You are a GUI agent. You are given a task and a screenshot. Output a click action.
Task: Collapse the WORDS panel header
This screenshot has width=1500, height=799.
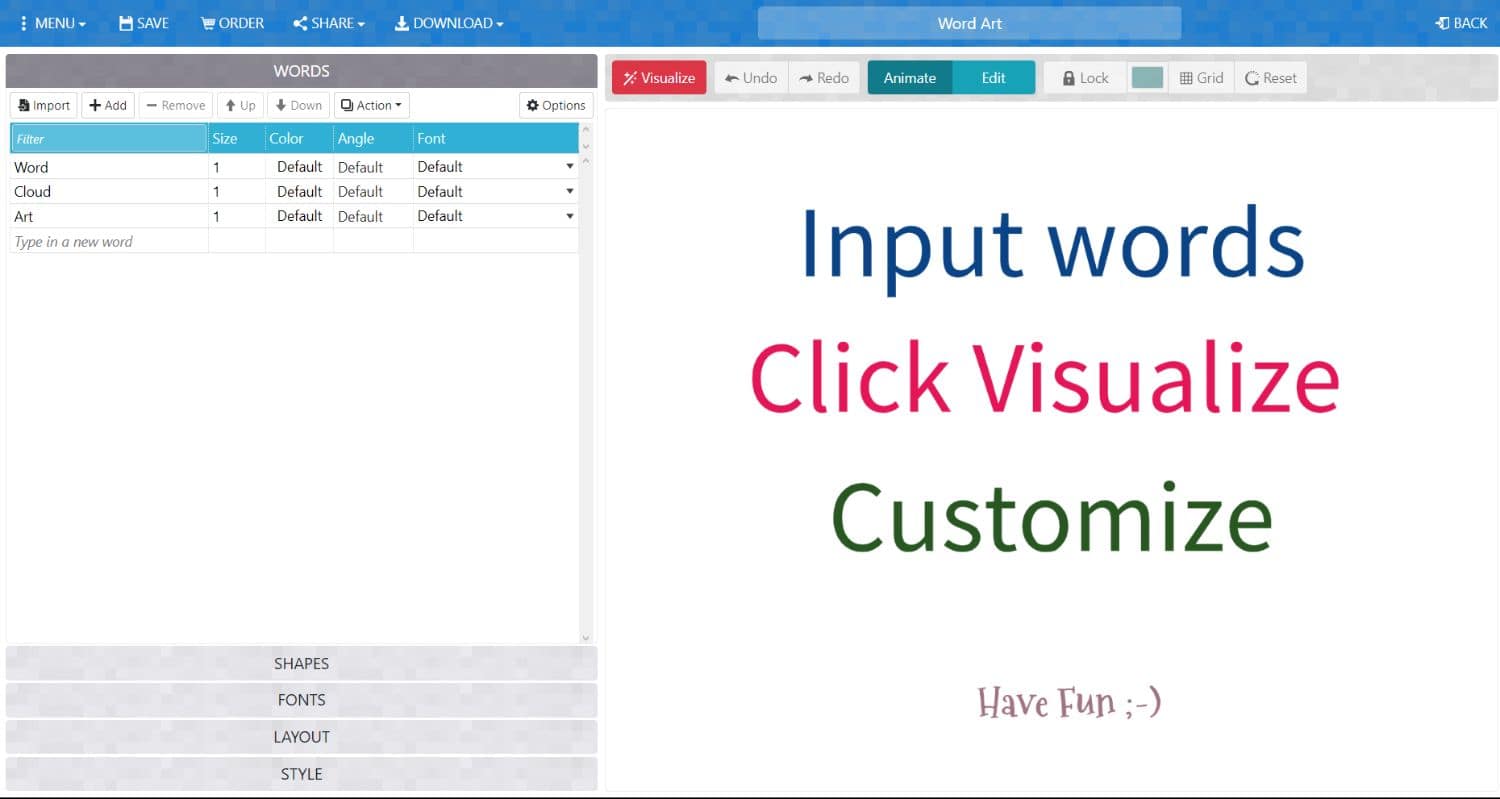(301, 71)
